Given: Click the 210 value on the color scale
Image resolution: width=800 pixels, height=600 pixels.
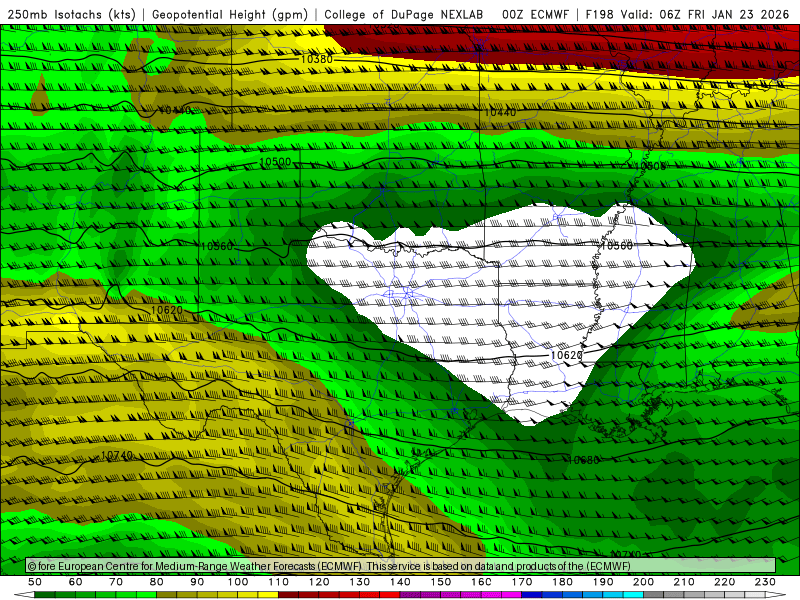Looking at the screenshot, I should tap(684, 582).
